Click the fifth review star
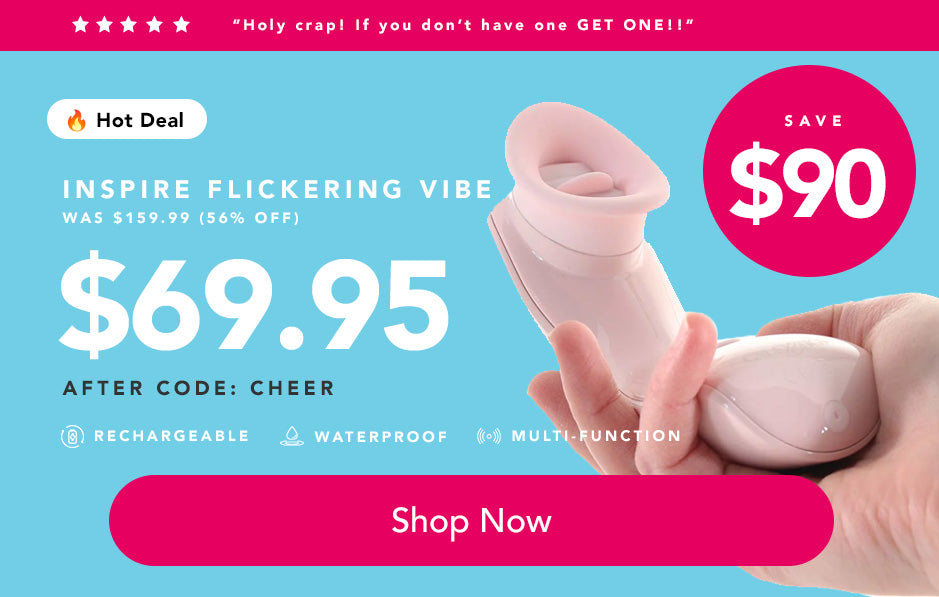Viewport: 939px width, 597px height. (x=181, y=25)
